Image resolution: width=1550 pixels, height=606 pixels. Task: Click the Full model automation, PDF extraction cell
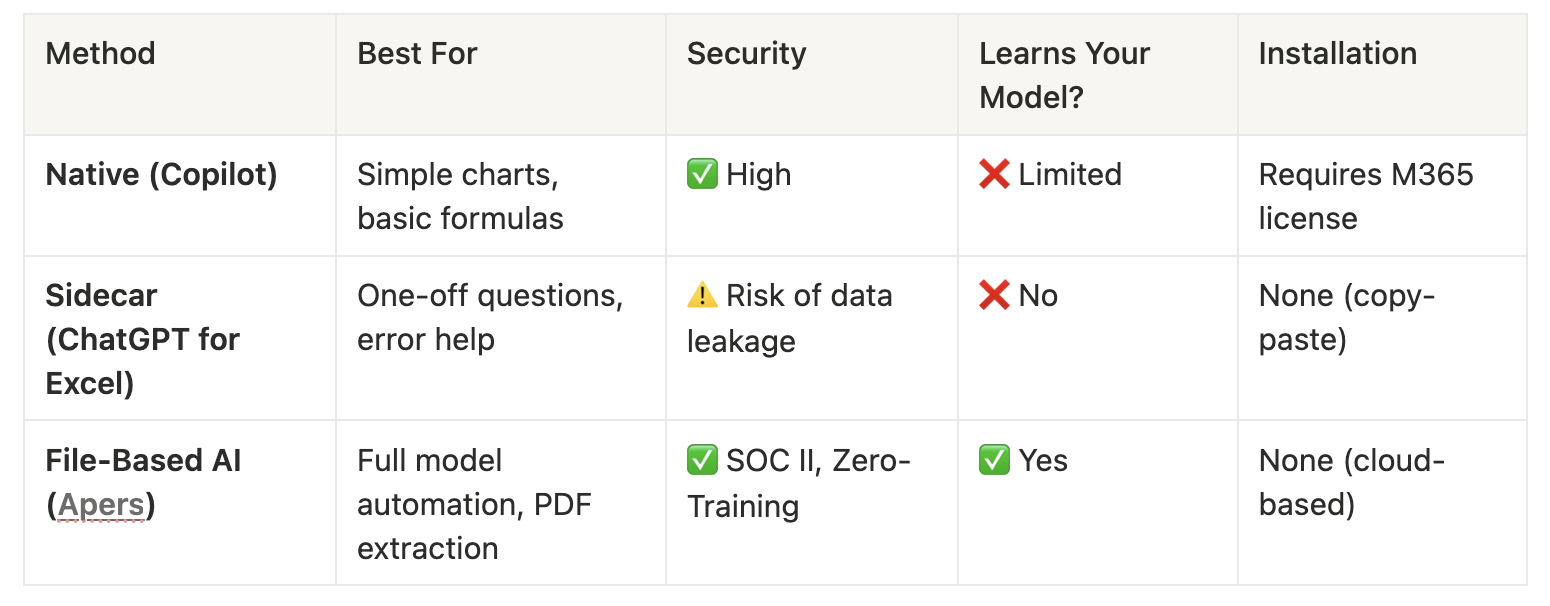point(473,504)
